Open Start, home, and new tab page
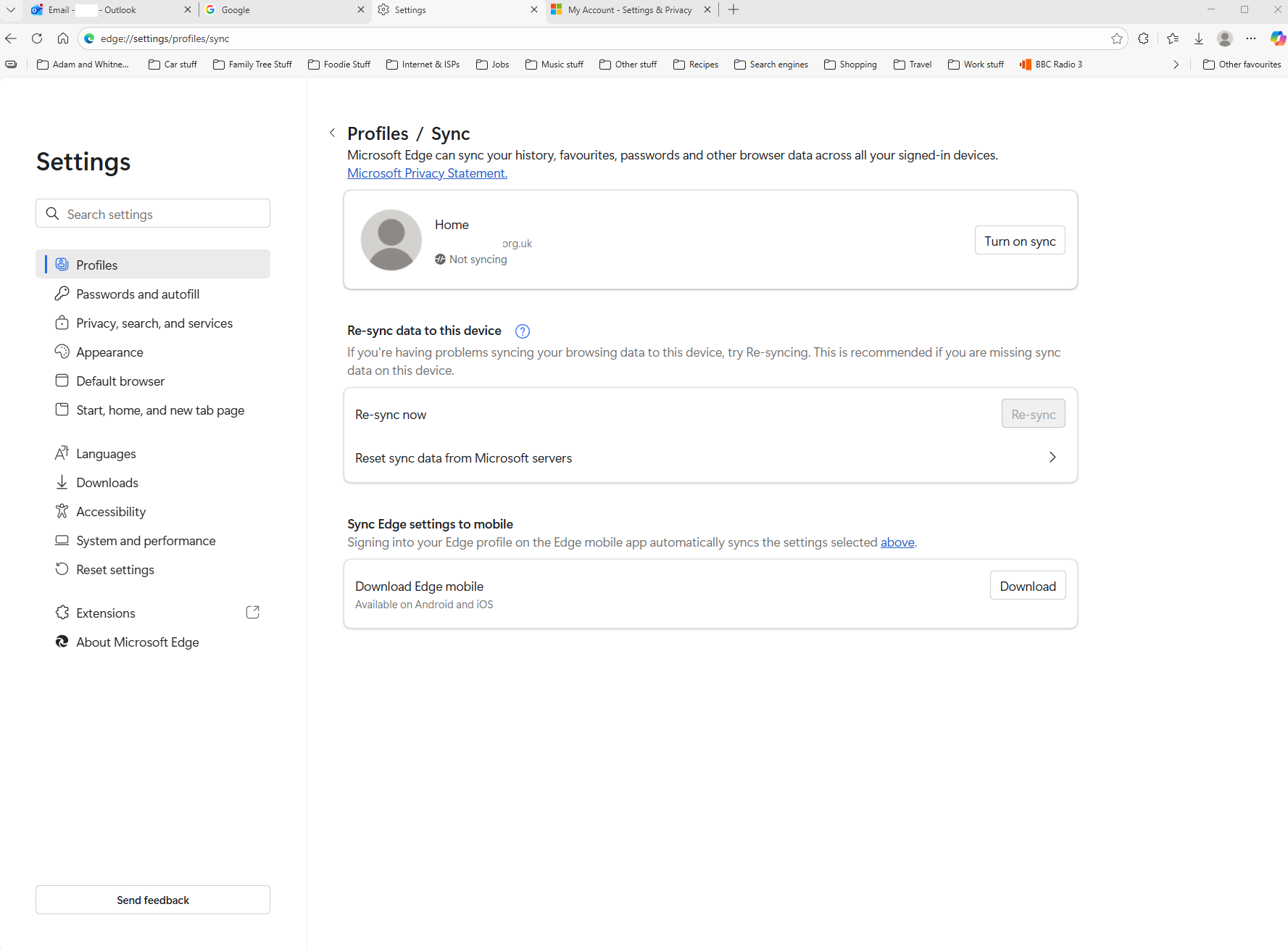The image size is (1288, 949). coord(153,410)
